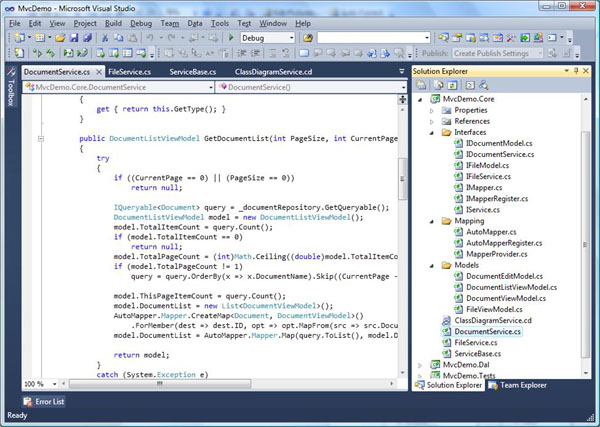The height and width of the screenshot is (427, 600).
Task: Click the Solution Explorer vertical scrollbar
Action: pos(585,244)
